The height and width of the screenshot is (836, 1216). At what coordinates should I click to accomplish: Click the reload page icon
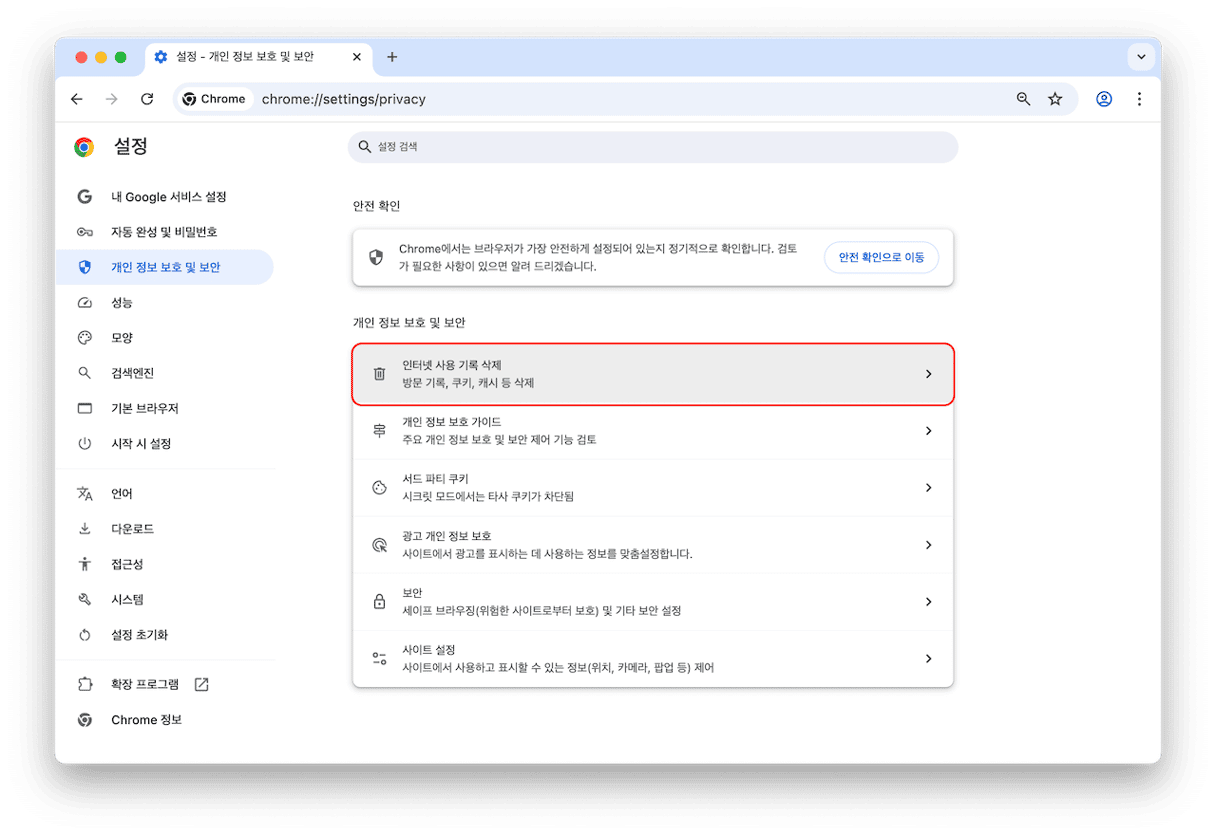147,99
